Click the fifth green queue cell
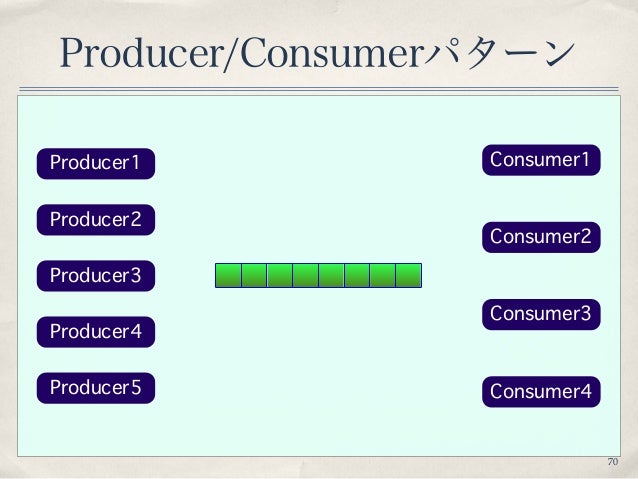This screenshot has width=638, height=479. pos(331,276)
